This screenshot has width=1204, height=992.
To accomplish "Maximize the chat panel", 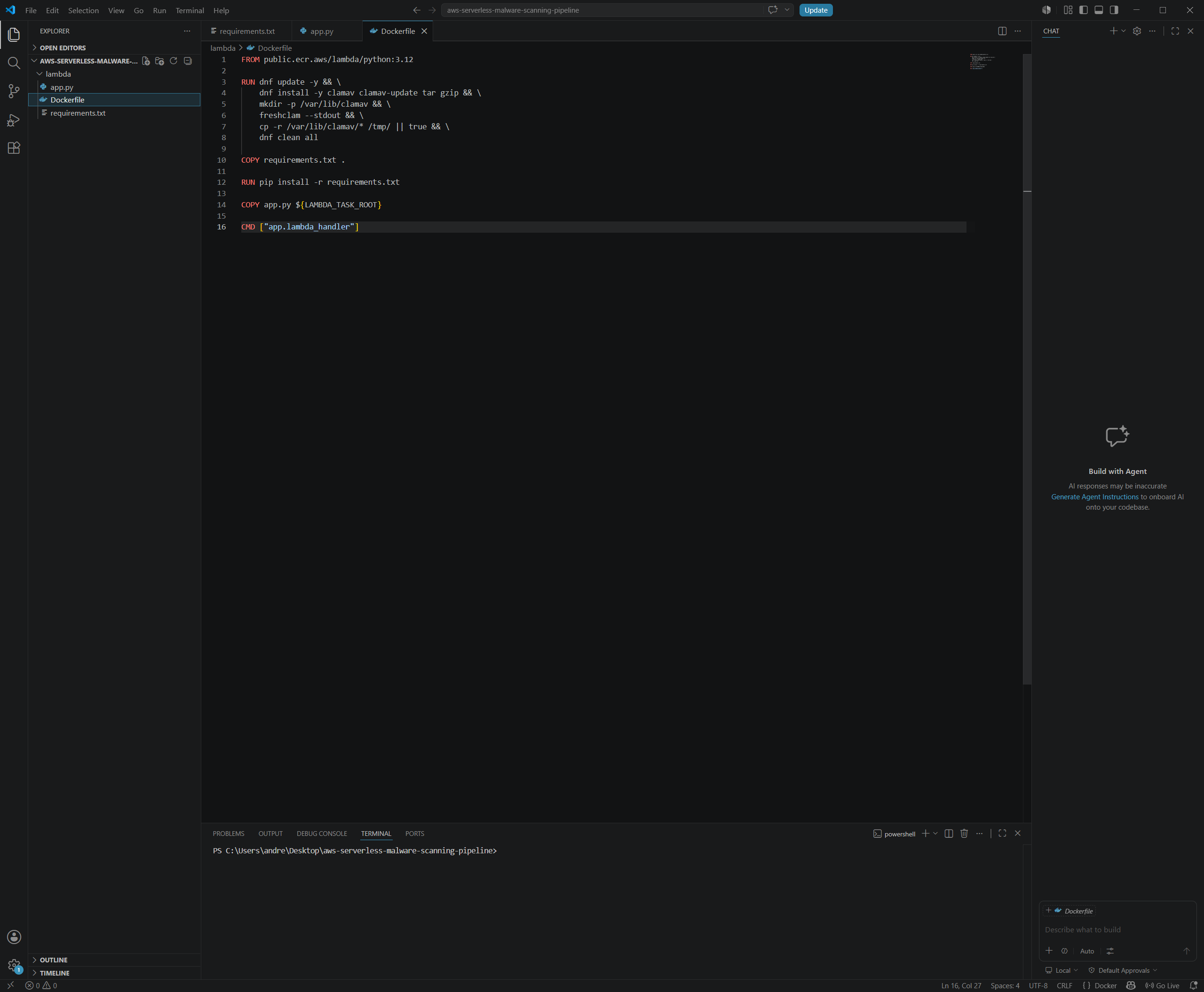I will pos(1175,31).
